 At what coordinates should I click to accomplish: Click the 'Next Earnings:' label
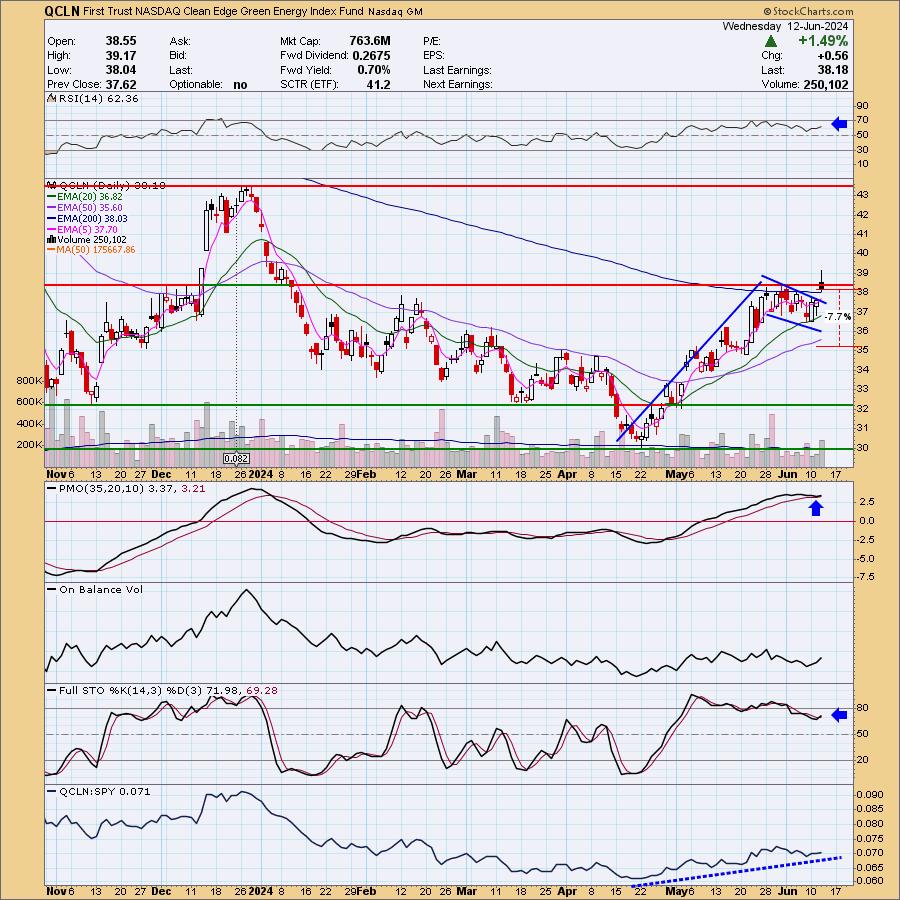pyautogui.click(x=457, y=84)
